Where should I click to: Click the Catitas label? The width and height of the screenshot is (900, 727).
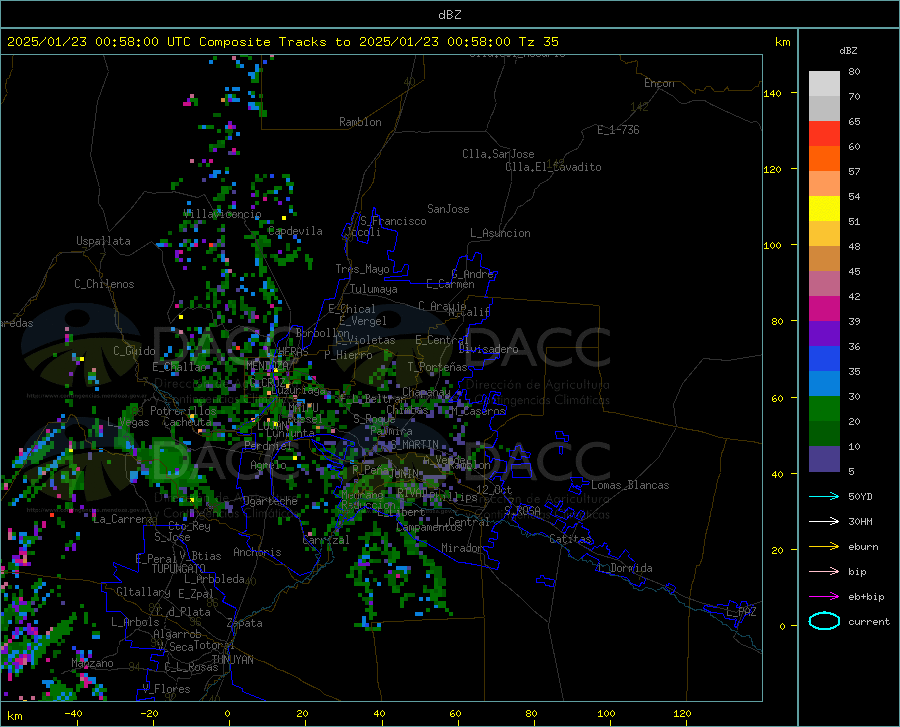pyautogui.click(x=571, y=539)
